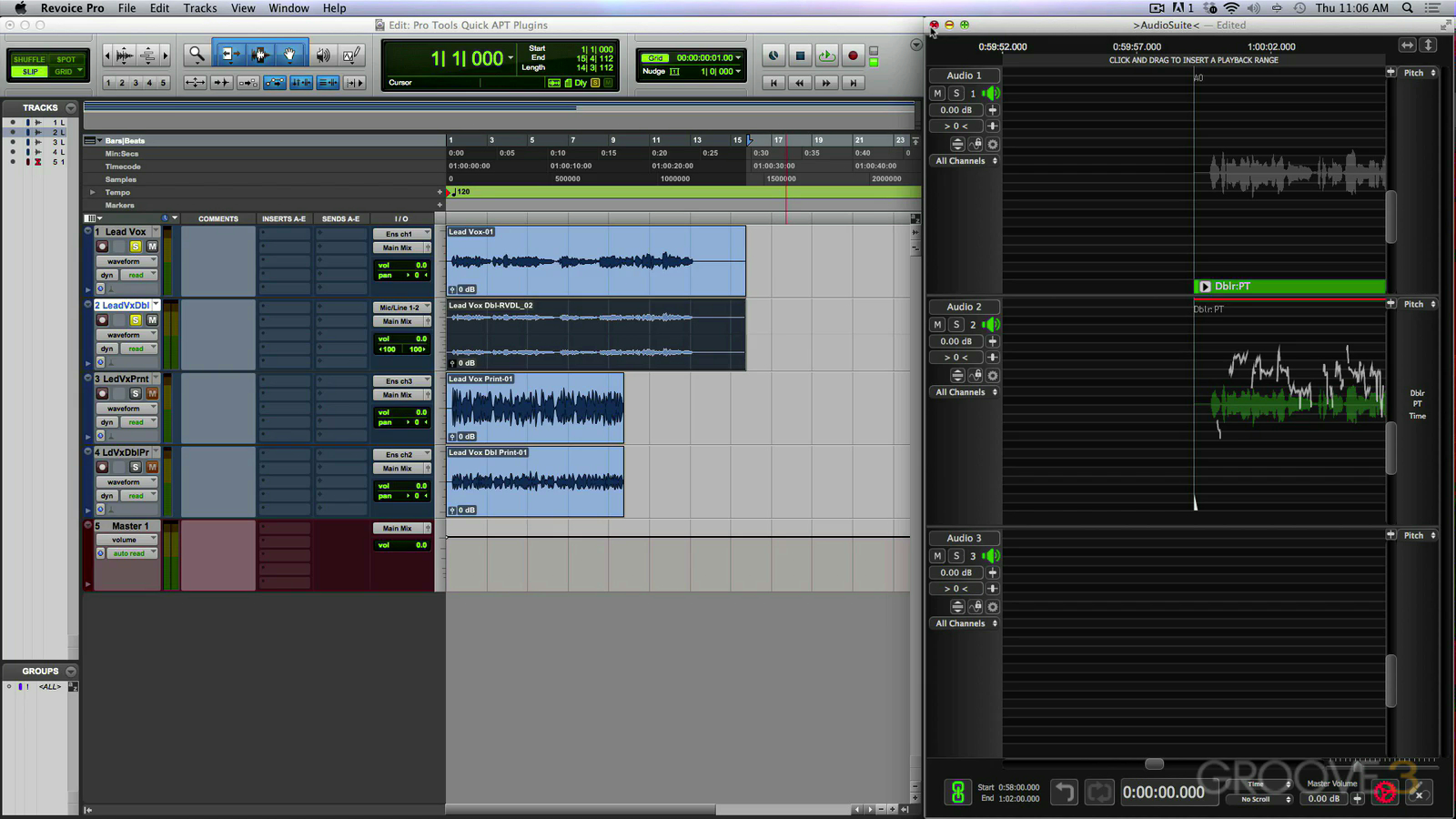The width and height of the screenshot is (1456, 819).
Task: Select Slip edit mode
Action: tap(30, 71)
